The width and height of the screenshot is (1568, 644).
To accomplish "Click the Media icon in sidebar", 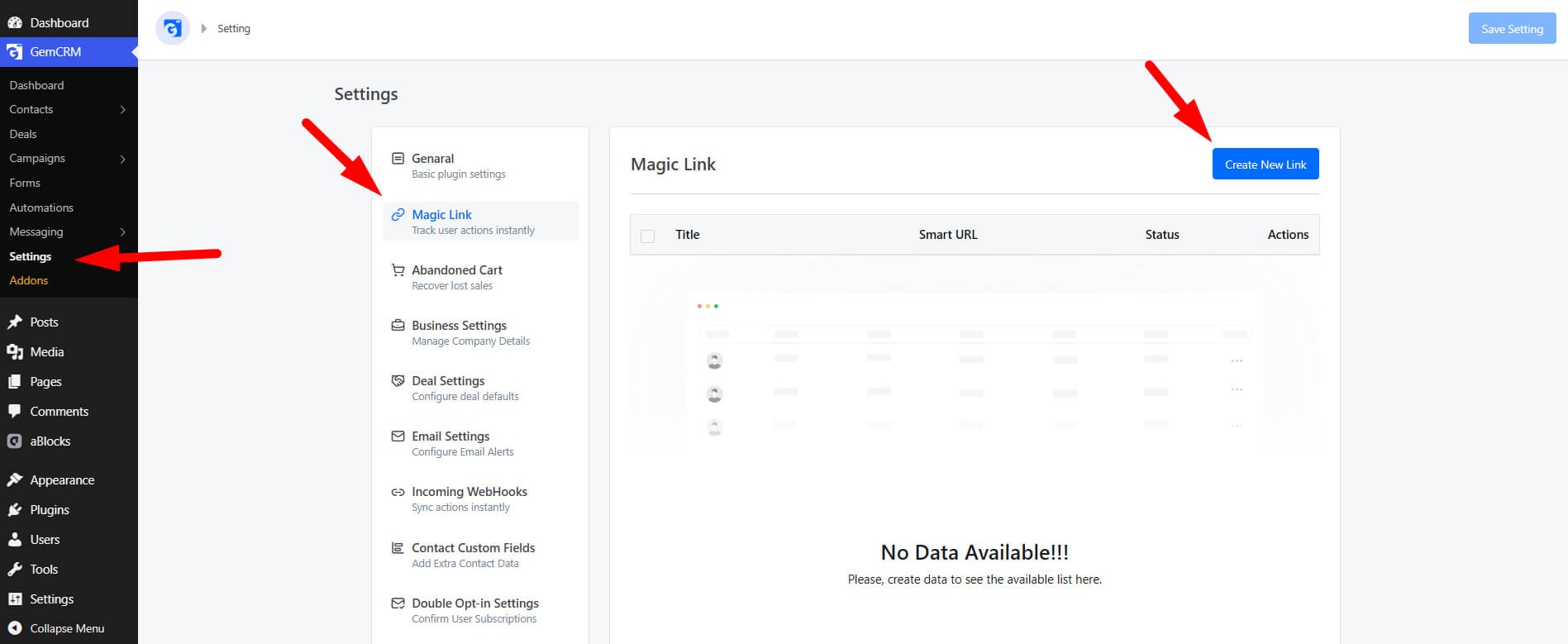I will pos(15,351).
